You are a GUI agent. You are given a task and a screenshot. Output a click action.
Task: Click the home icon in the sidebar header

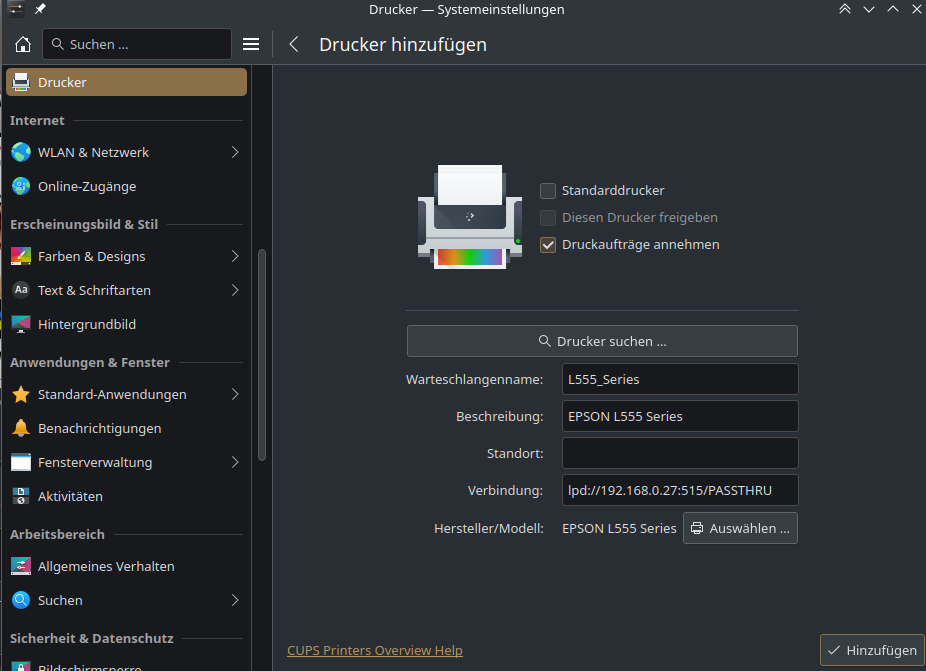pos(22,44)
